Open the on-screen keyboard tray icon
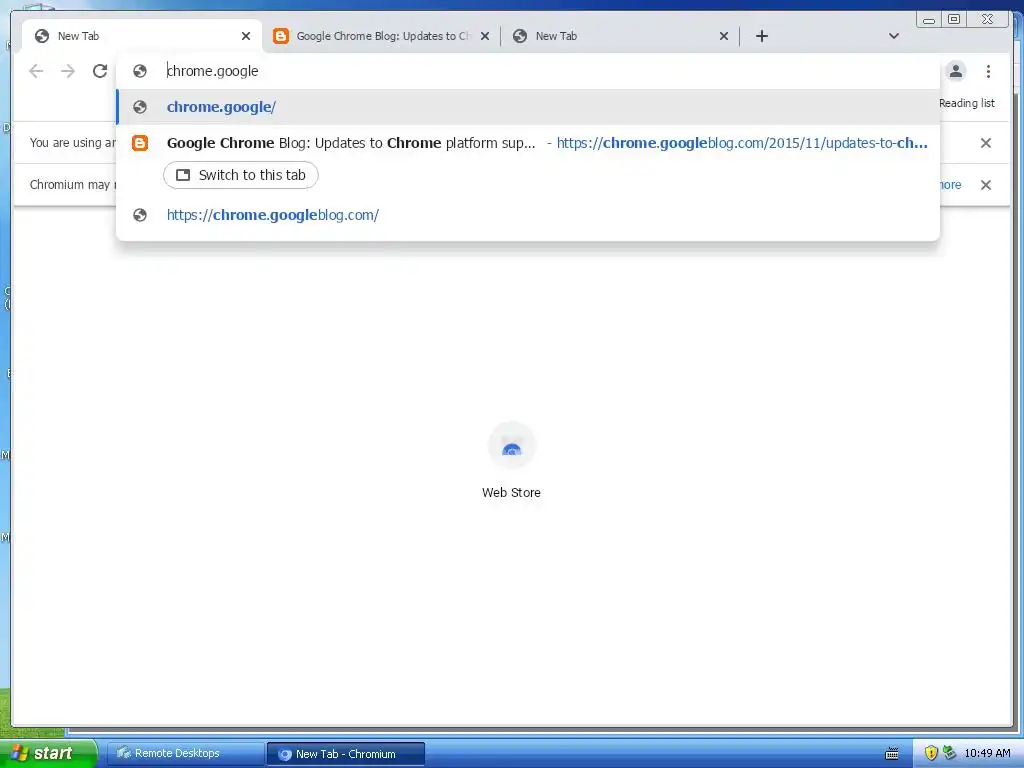This screenshot has height=768, width=1024. (x=892, y=754)
